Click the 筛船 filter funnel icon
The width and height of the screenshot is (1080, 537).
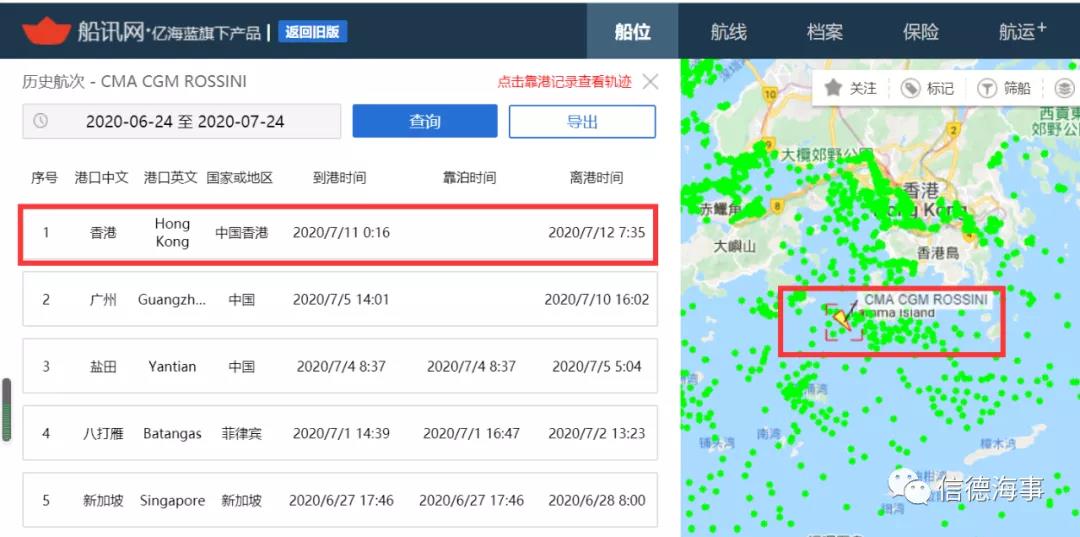click(x=988, y=88)
